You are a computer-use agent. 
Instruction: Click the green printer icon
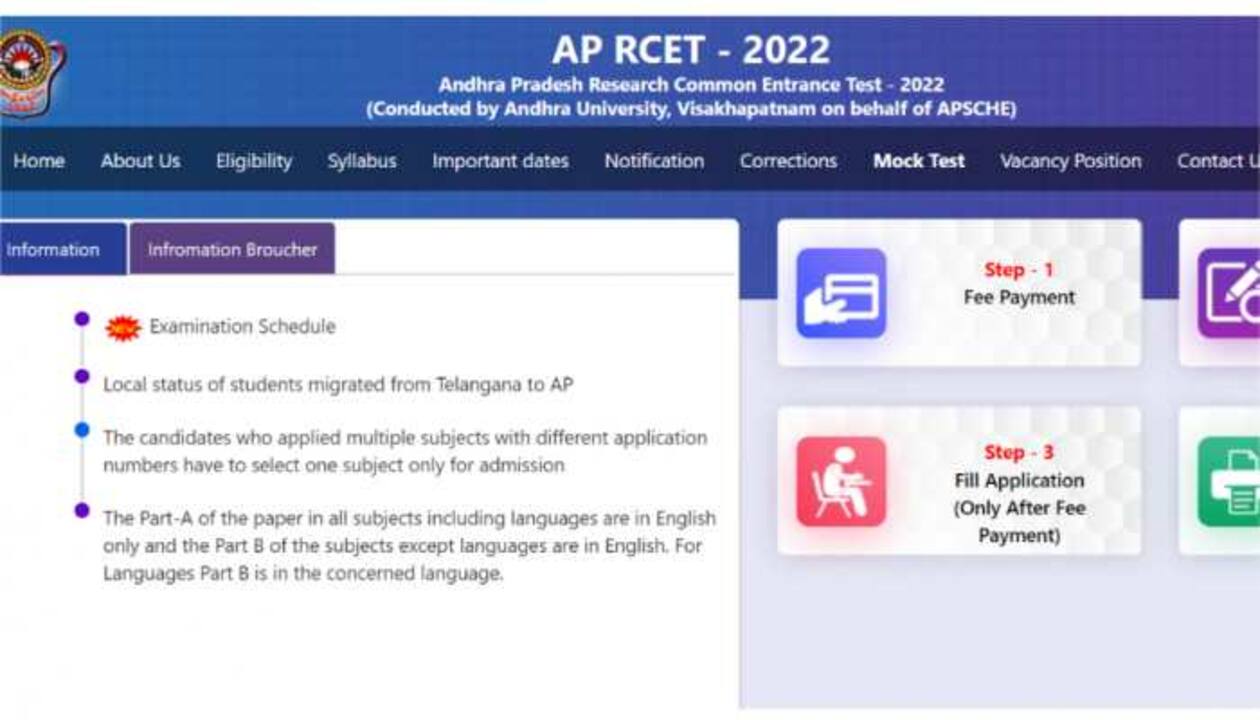coord(1229,481)
